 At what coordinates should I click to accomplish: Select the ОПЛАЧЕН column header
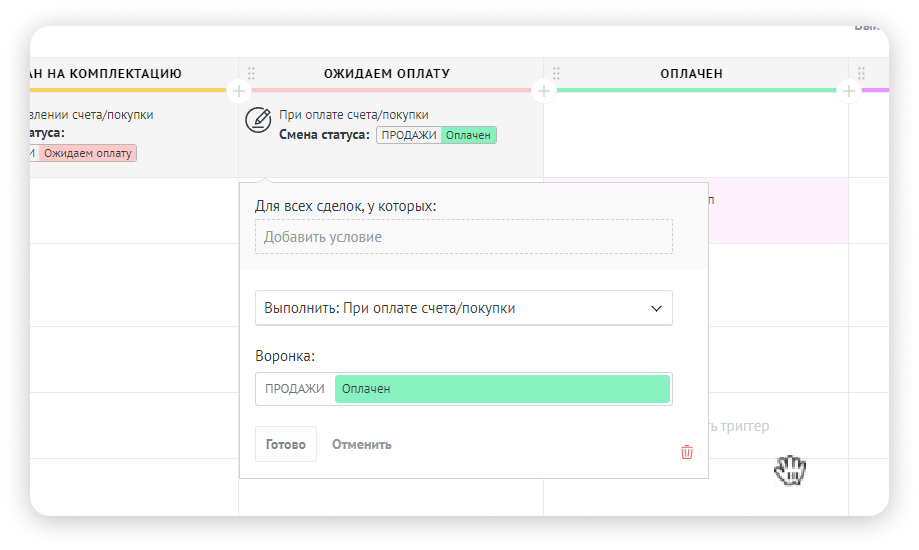691,74
